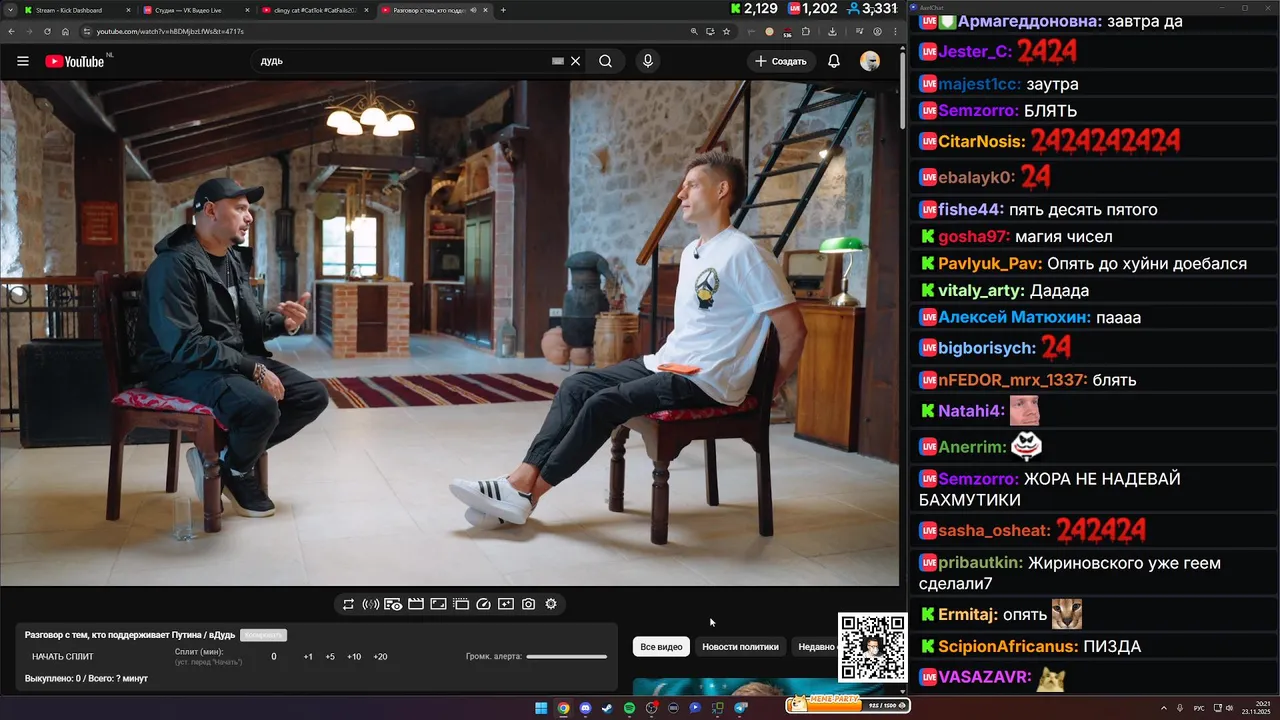Open Telegram from the taskbar
The image size is (1280, 720).
(741, 708)
